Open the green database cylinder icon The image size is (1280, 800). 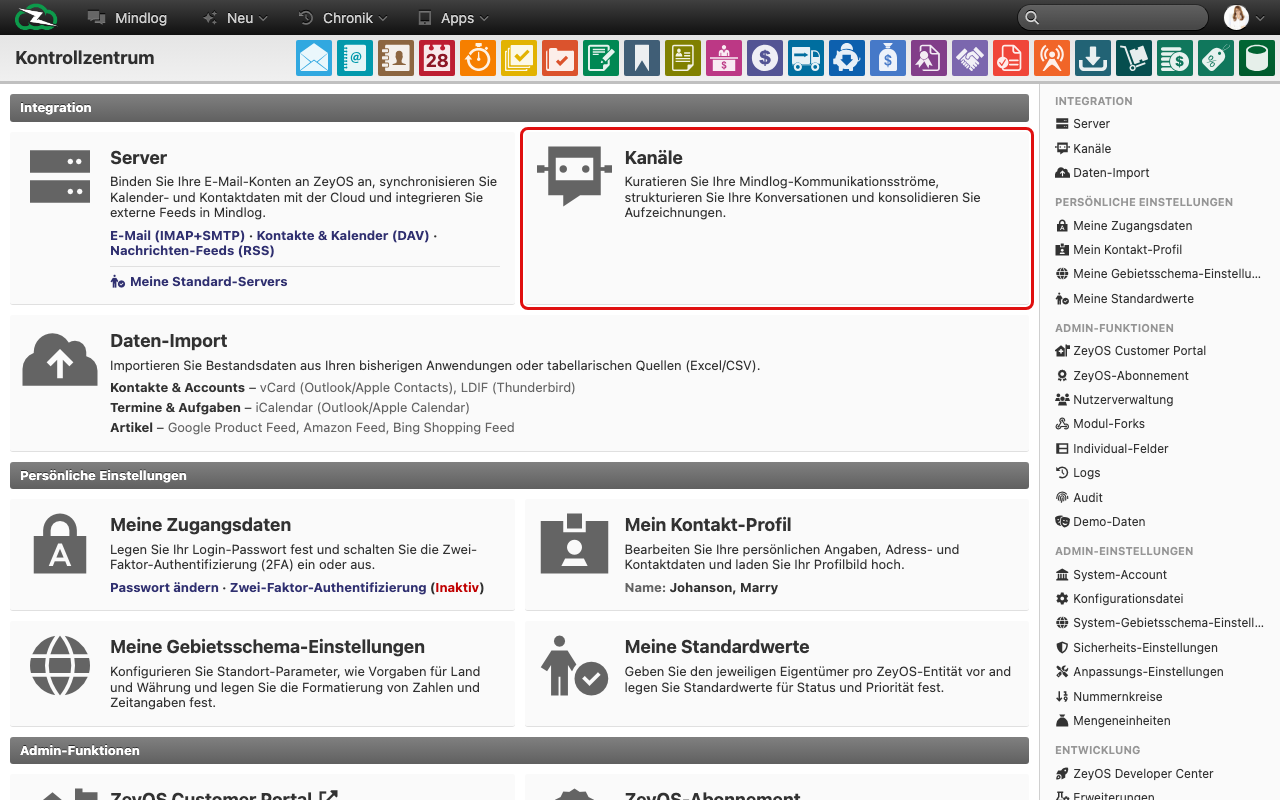click(1257, 58)
